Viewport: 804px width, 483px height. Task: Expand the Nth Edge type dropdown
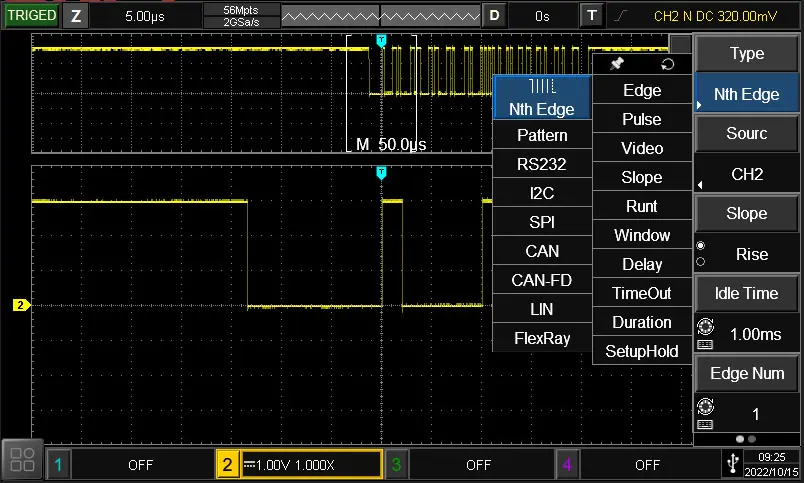click(746, 95)
